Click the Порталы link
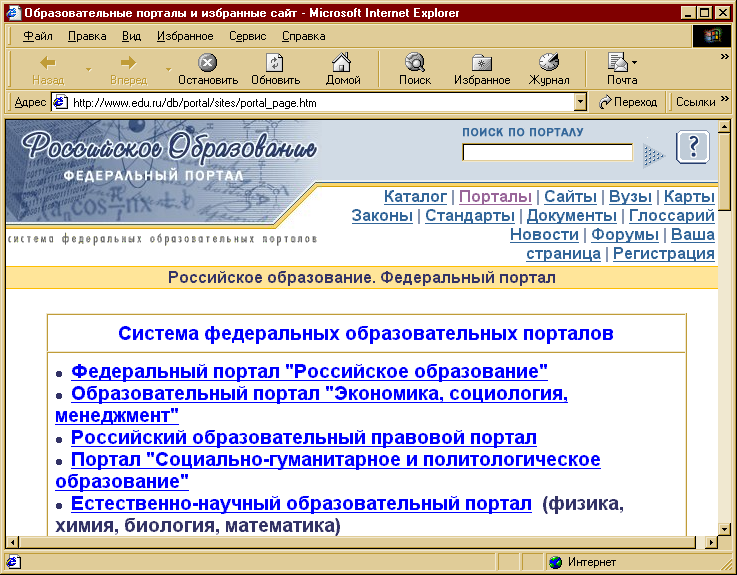 (x=495, y=196)
